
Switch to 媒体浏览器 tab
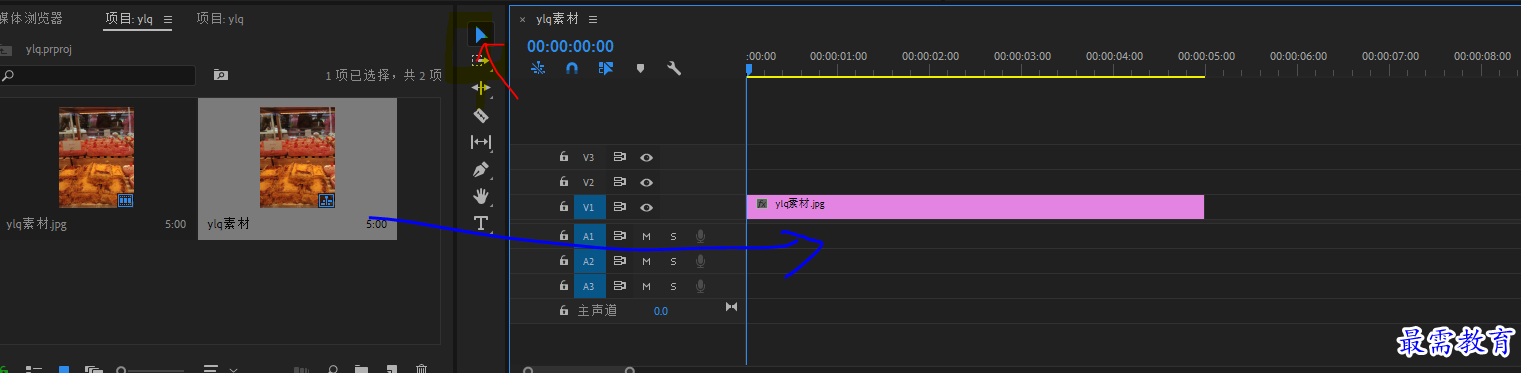pos(30,18)
